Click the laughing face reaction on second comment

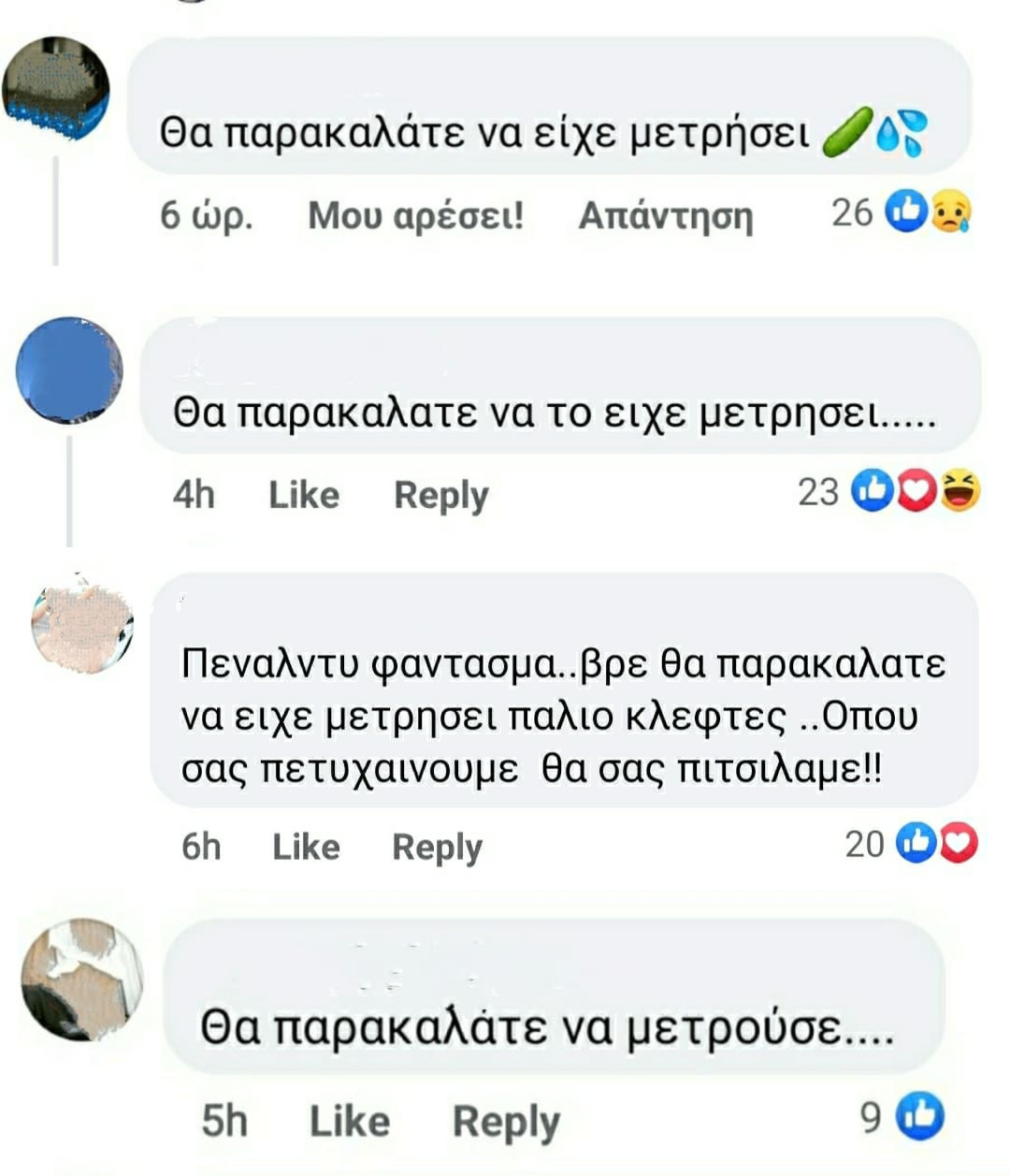point(959,491)
